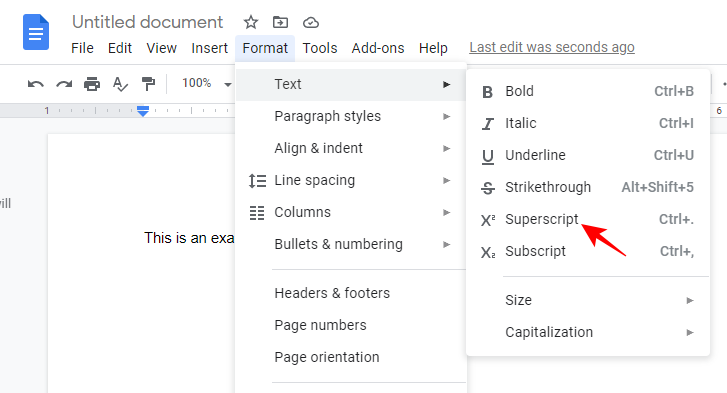The height and width of the screenshot is (393, 727).
Task: Click the Undo arrow in toolbar
Action: pyautogui.click(x=36, y=84)
